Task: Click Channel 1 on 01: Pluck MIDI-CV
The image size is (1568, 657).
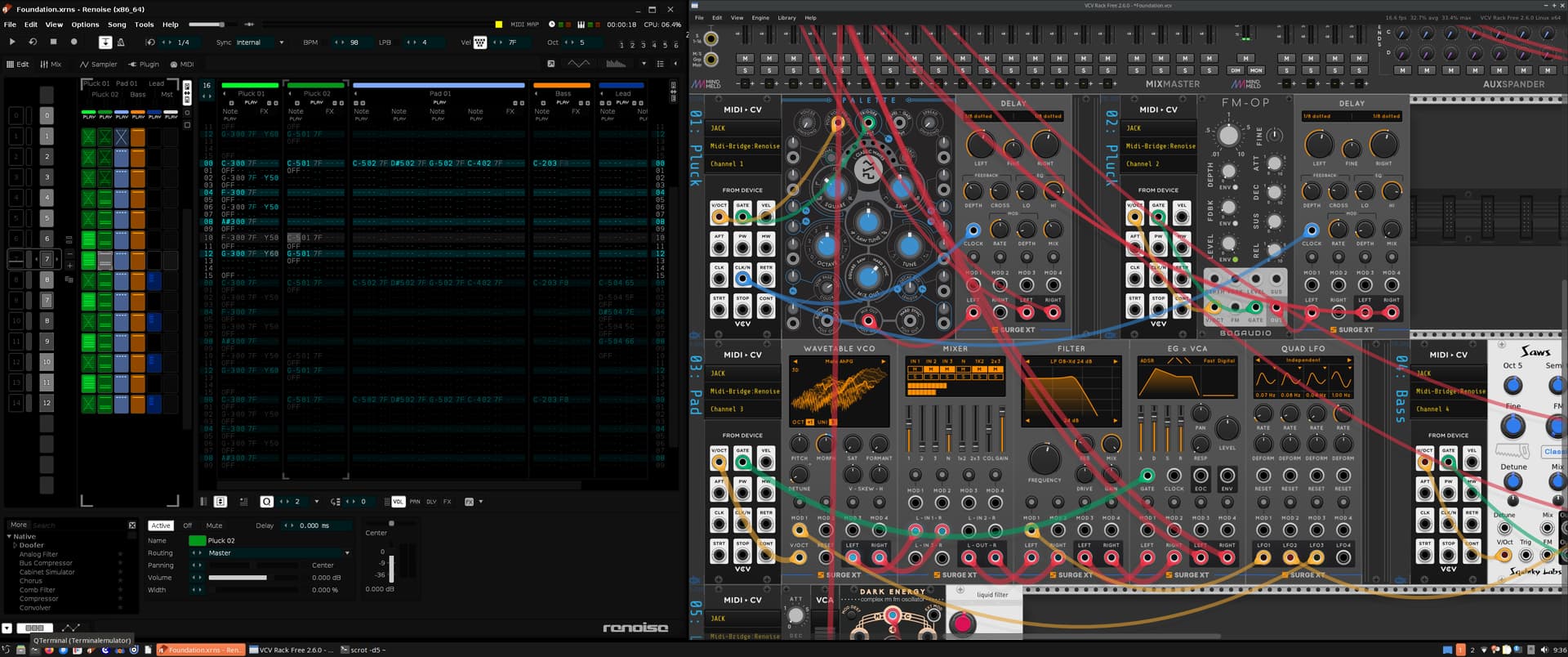Action: 744,163
